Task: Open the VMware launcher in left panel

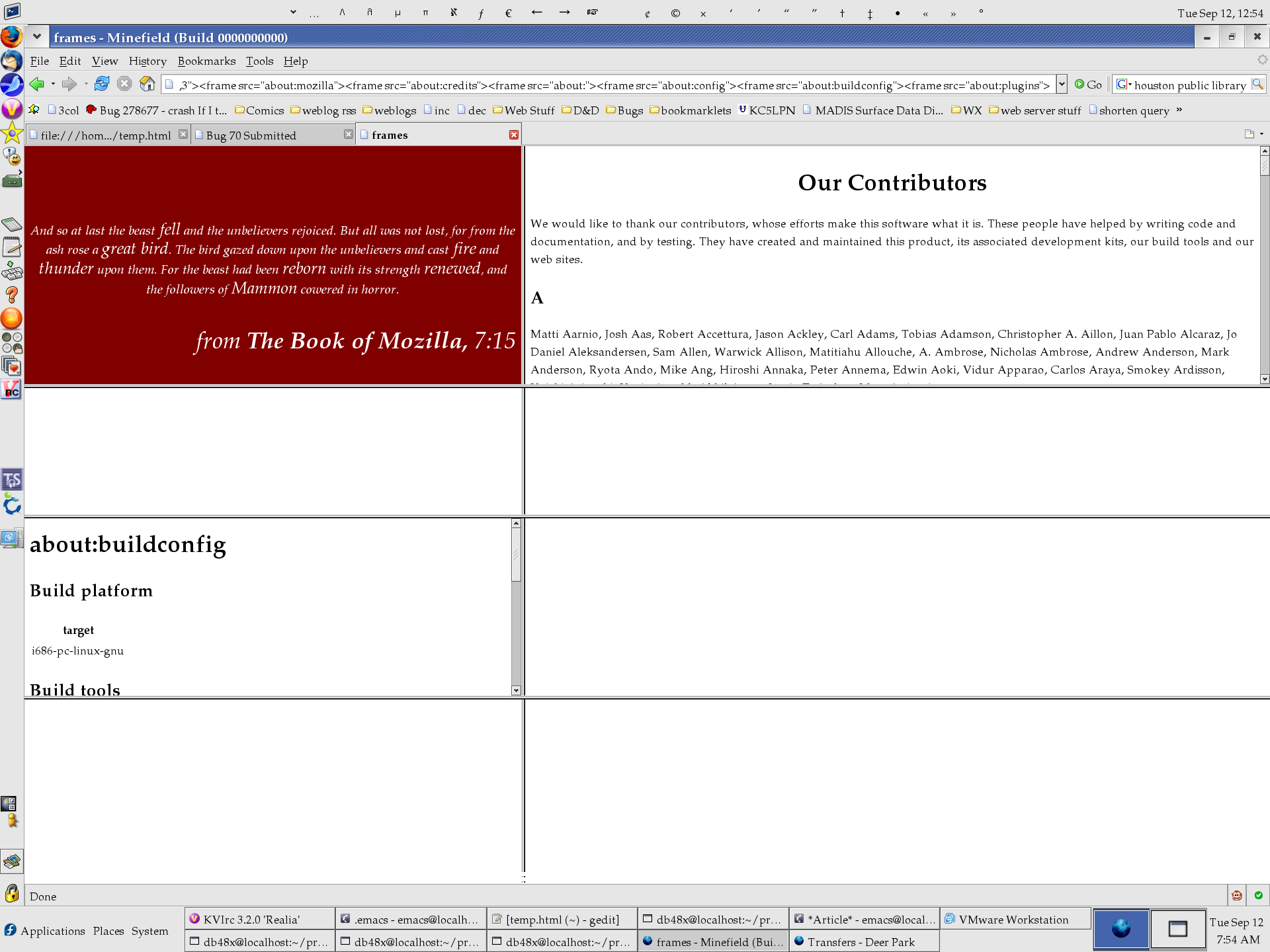Action: coord(11,539)
